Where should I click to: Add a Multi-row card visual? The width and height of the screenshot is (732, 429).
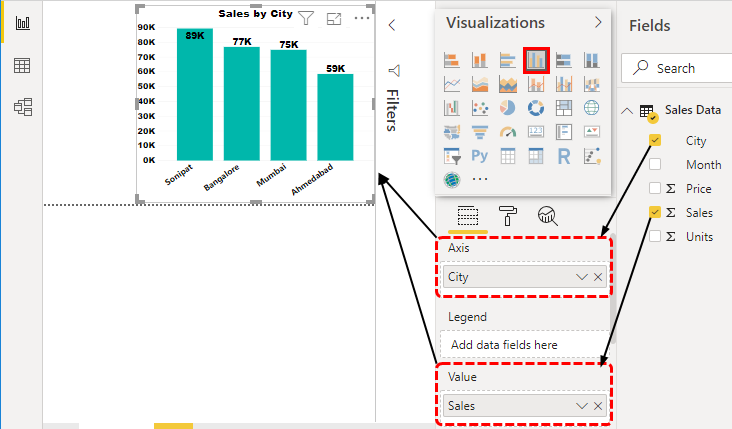coord(563,132)
